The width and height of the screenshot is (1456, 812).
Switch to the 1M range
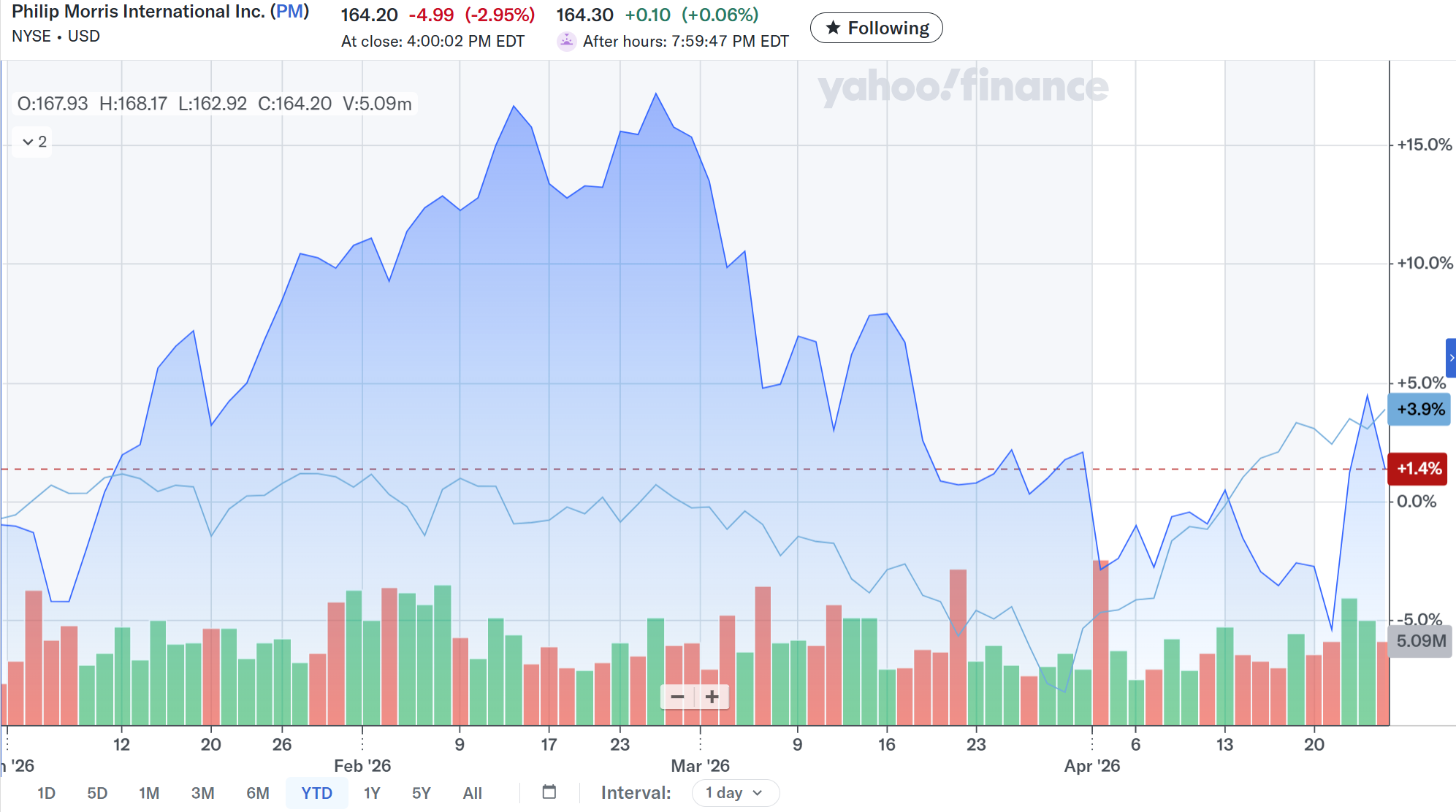click(149, 793)
